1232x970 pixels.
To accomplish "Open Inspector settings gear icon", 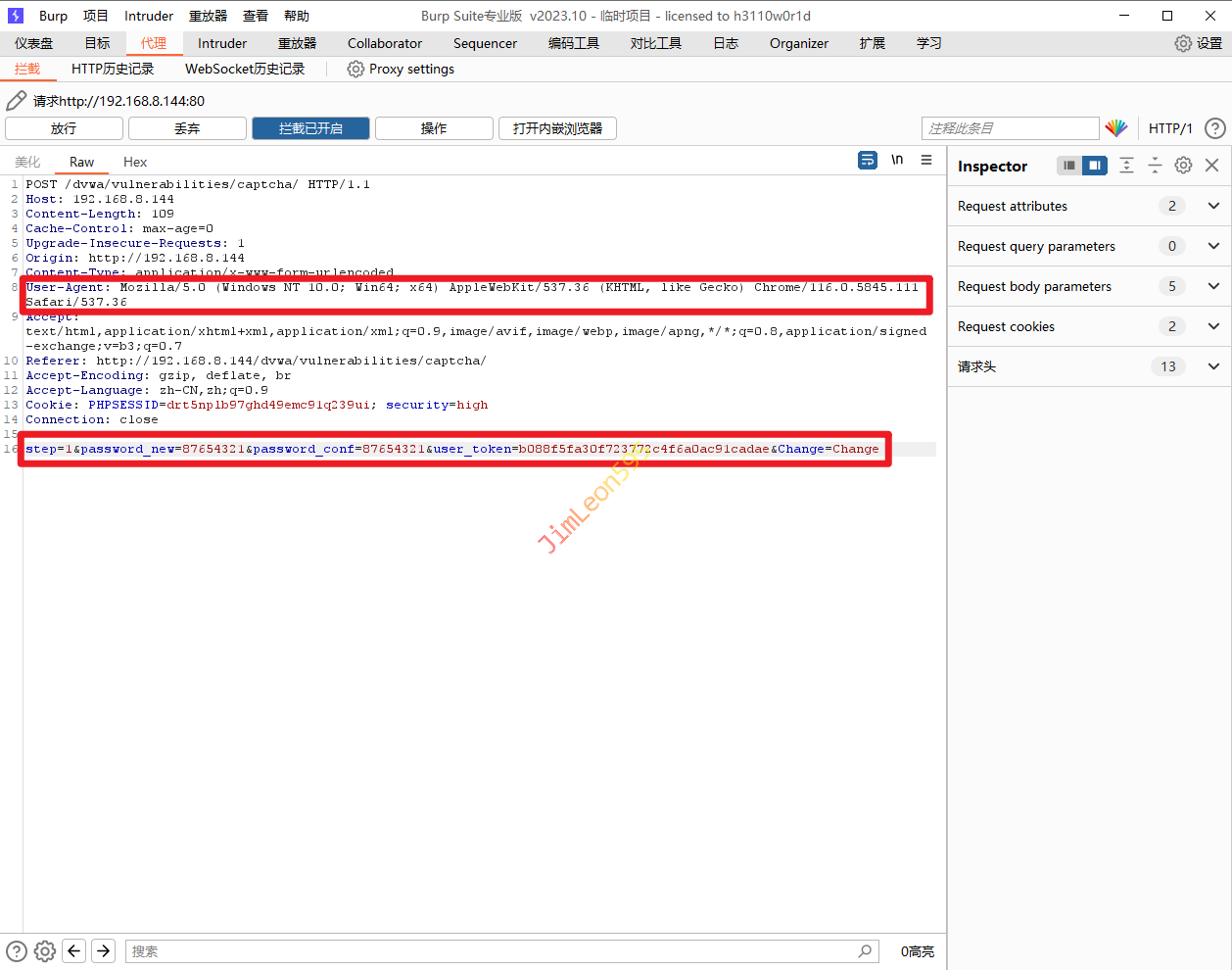I will click(1183, 166).
